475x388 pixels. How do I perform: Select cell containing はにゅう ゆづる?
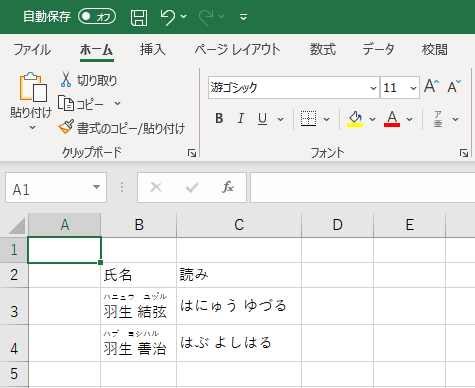[239, 306]
